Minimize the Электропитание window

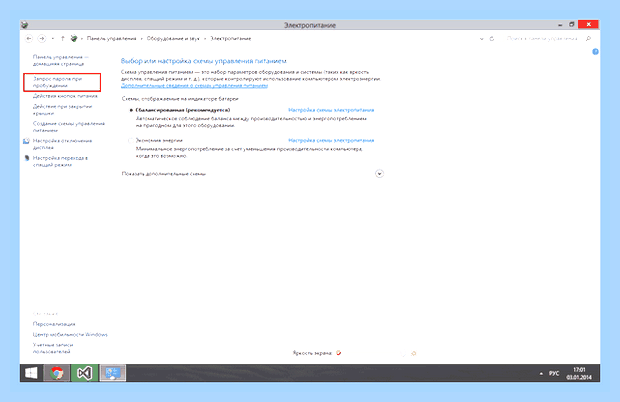pyautogui.click(x=560, y=25)
